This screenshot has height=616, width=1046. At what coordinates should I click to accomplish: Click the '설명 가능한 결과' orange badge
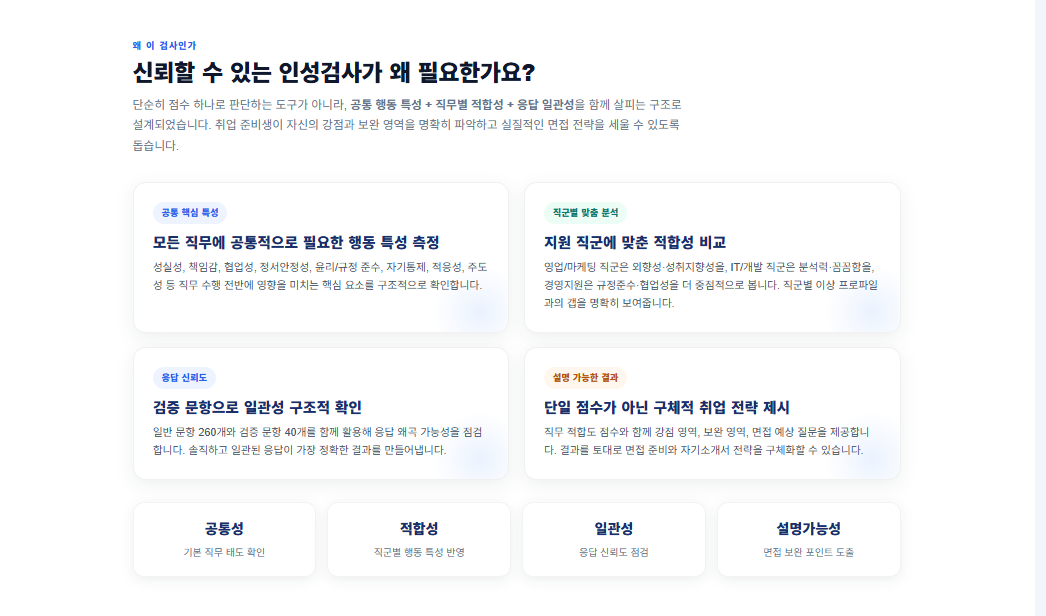point(585,378)
